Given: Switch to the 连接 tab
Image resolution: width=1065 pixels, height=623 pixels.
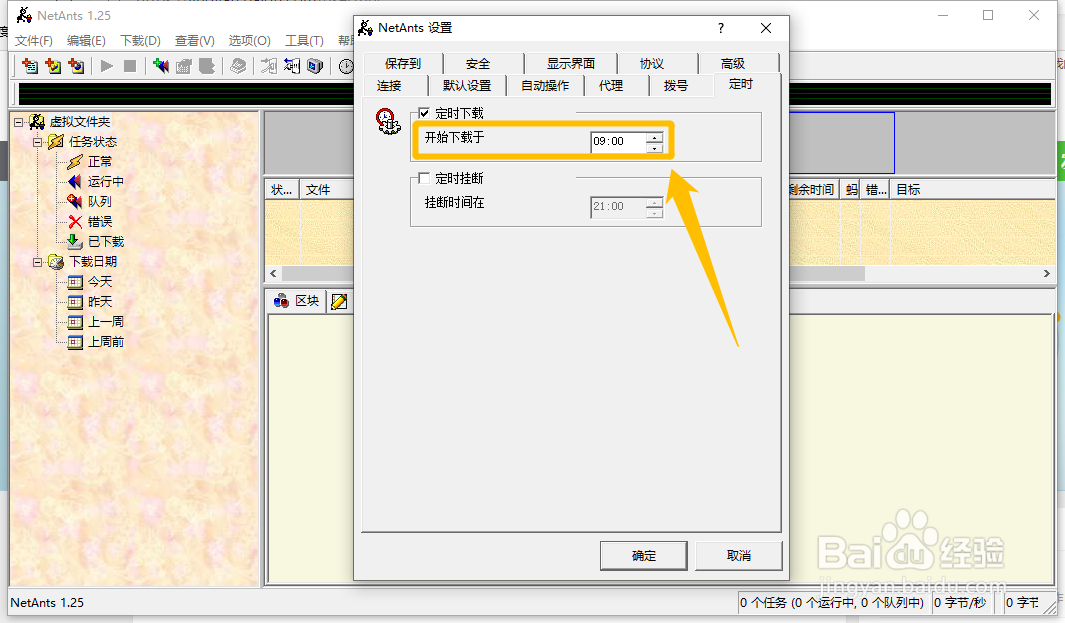Looking at the screenshot, I should coord(389,86).
